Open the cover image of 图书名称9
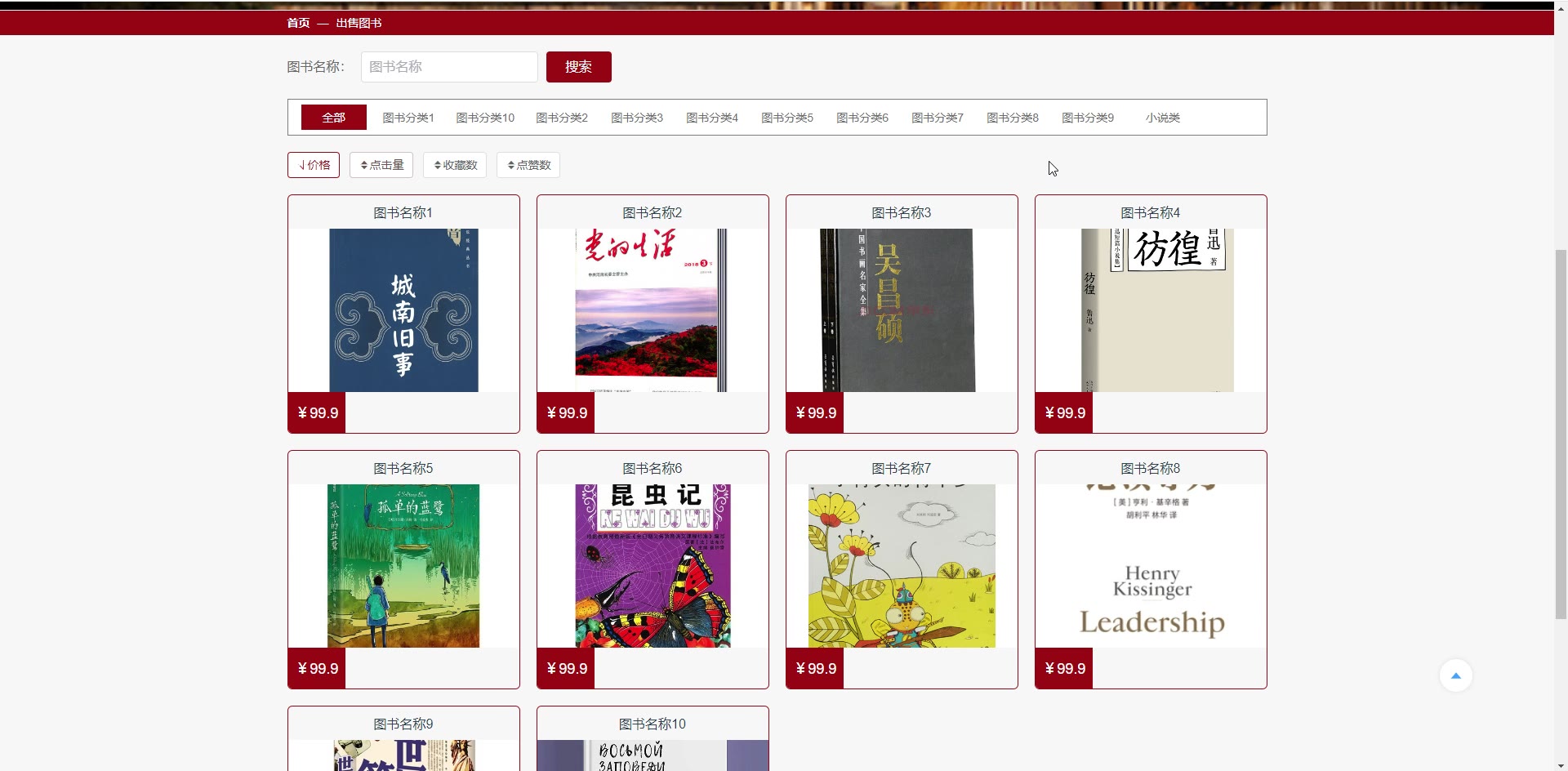The height and width of the screenshot is (771, 1568). pyautogui.click(x=404, y=755)
